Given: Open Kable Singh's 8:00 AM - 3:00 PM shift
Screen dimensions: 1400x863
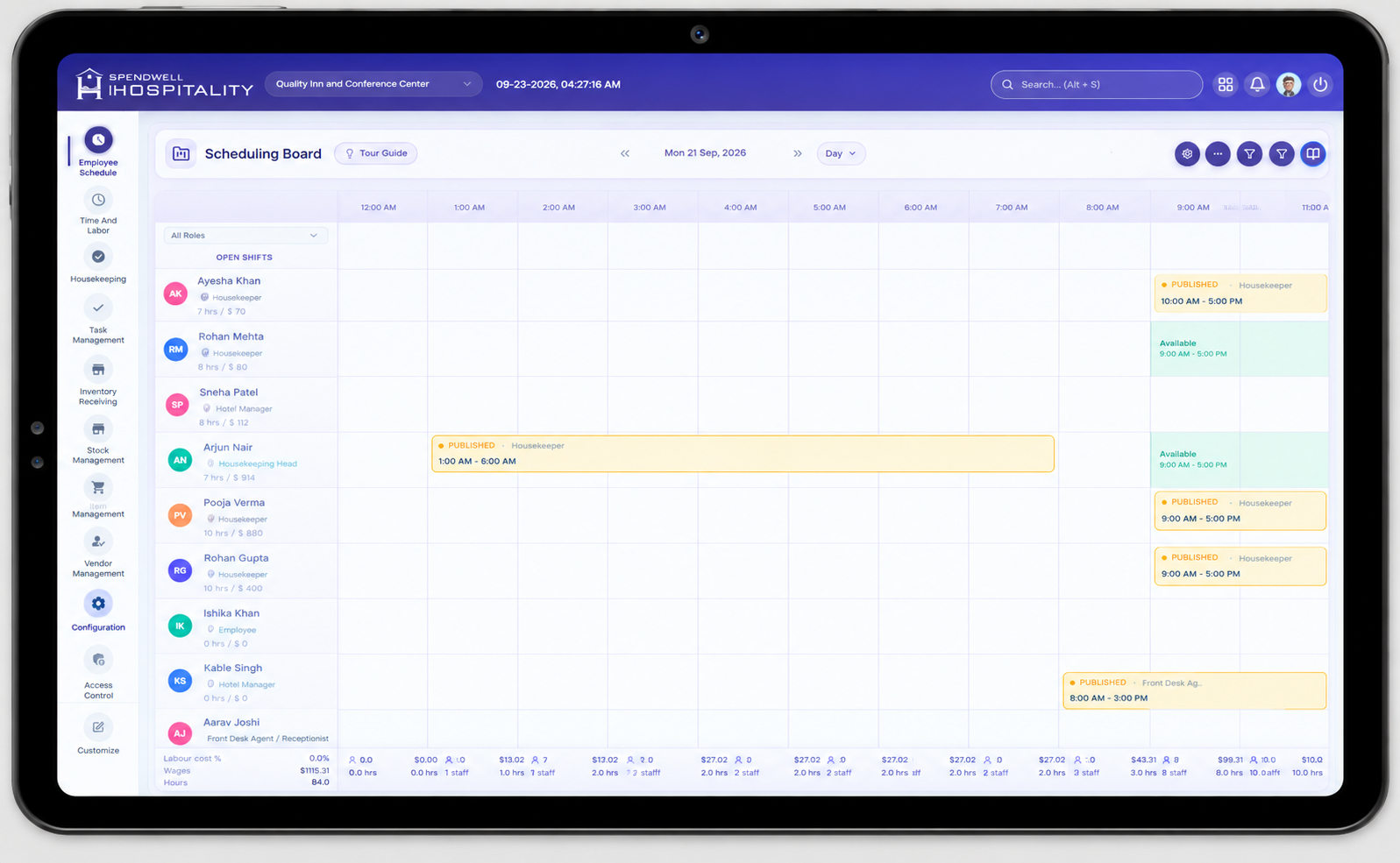Looking at the screenshot, I should tap(1194, 690).
